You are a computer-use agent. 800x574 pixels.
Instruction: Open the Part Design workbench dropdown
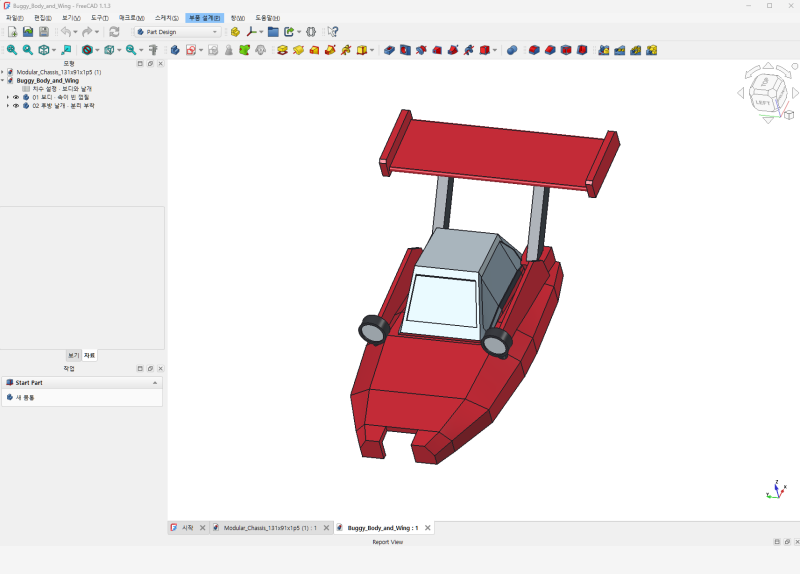click(178, 32)
